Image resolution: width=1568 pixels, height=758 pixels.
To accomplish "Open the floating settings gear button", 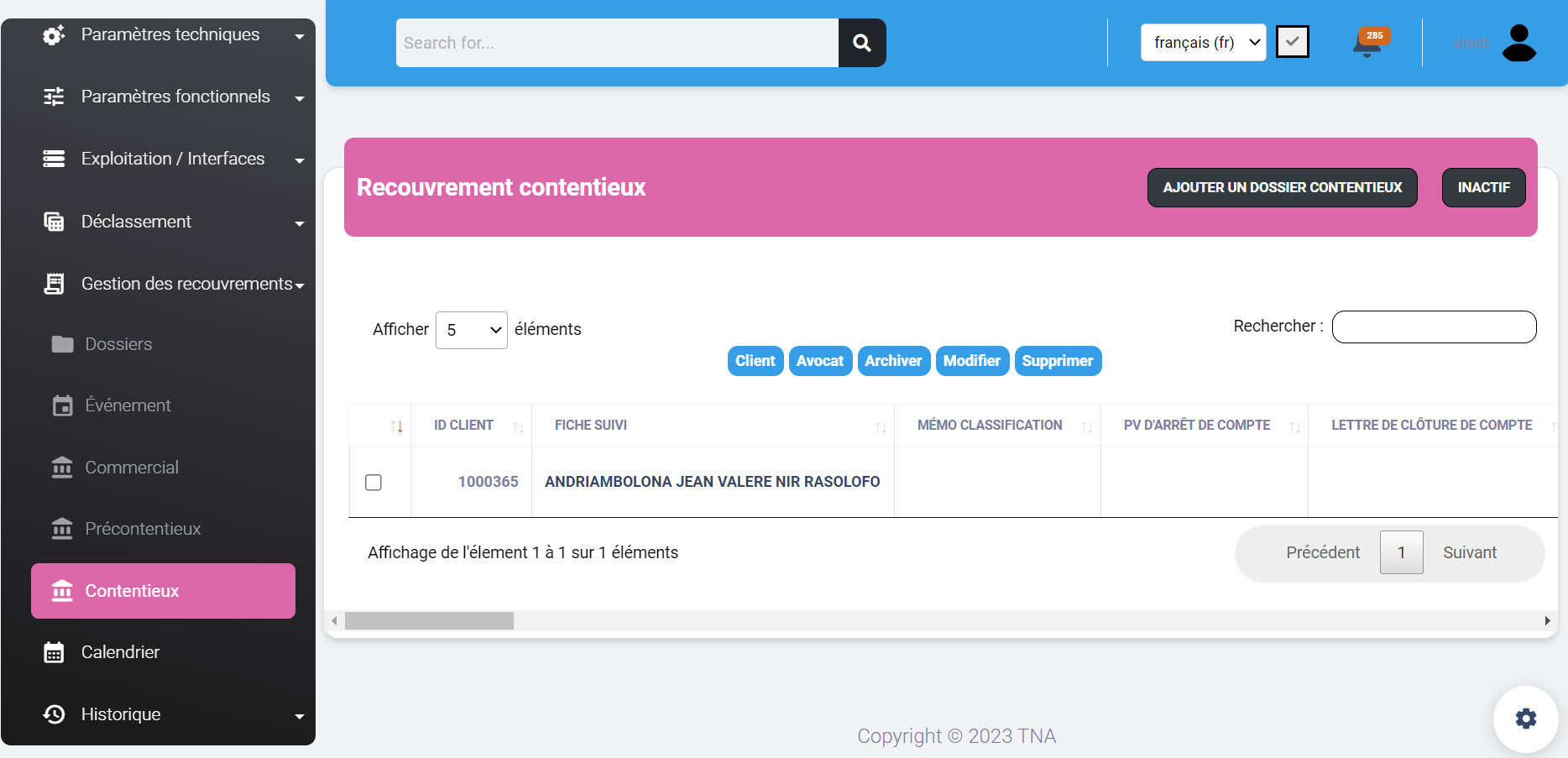I will (x=1525, y=719).
